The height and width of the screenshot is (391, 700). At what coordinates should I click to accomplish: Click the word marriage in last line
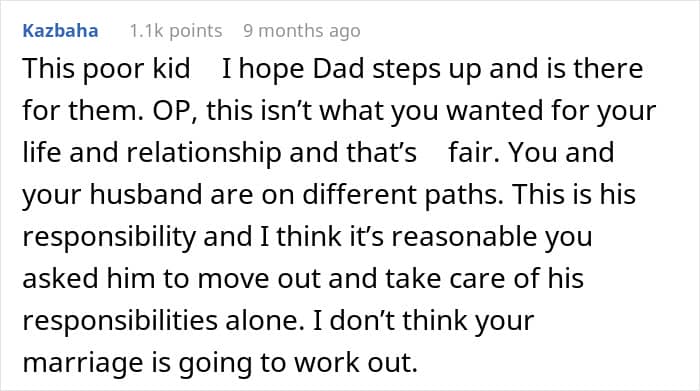[x=83, y=362]
